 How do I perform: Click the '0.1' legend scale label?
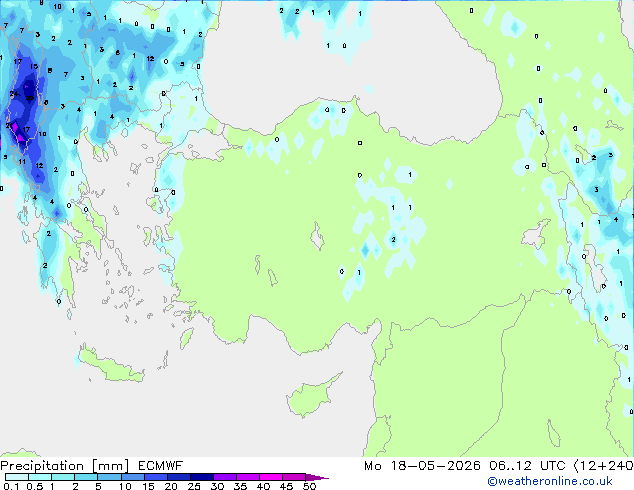pyautogui.click(x=11, y=486)
